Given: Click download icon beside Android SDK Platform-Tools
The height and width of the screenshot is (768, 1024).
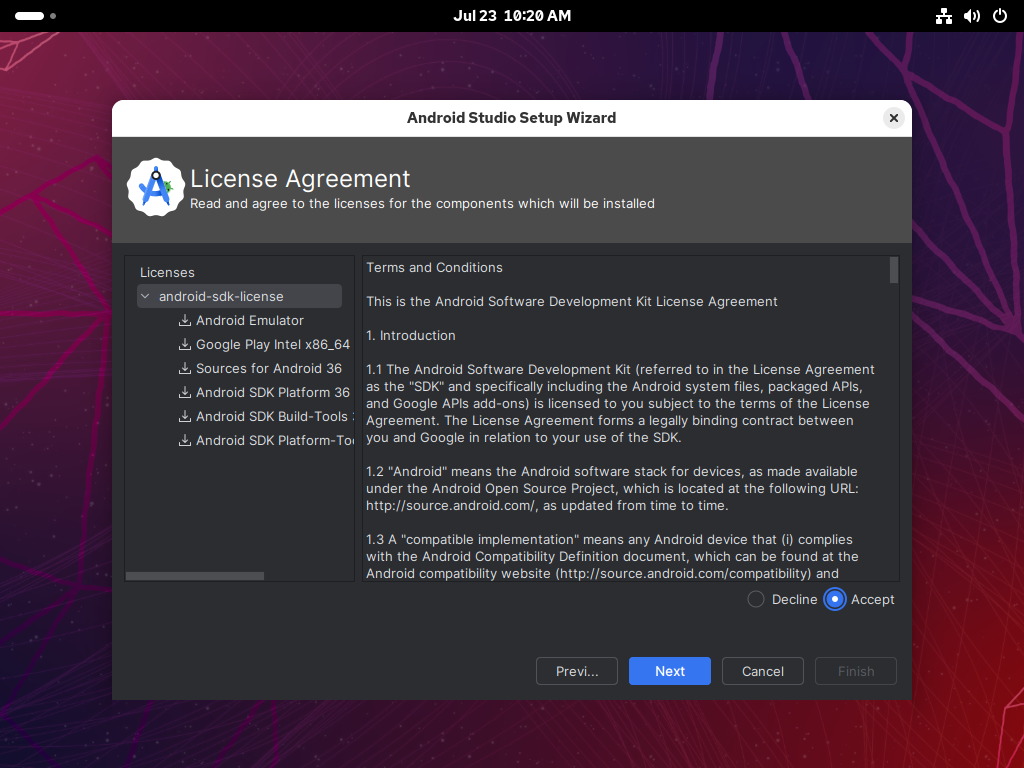Looking at the screenshot, I should point(185,441).
